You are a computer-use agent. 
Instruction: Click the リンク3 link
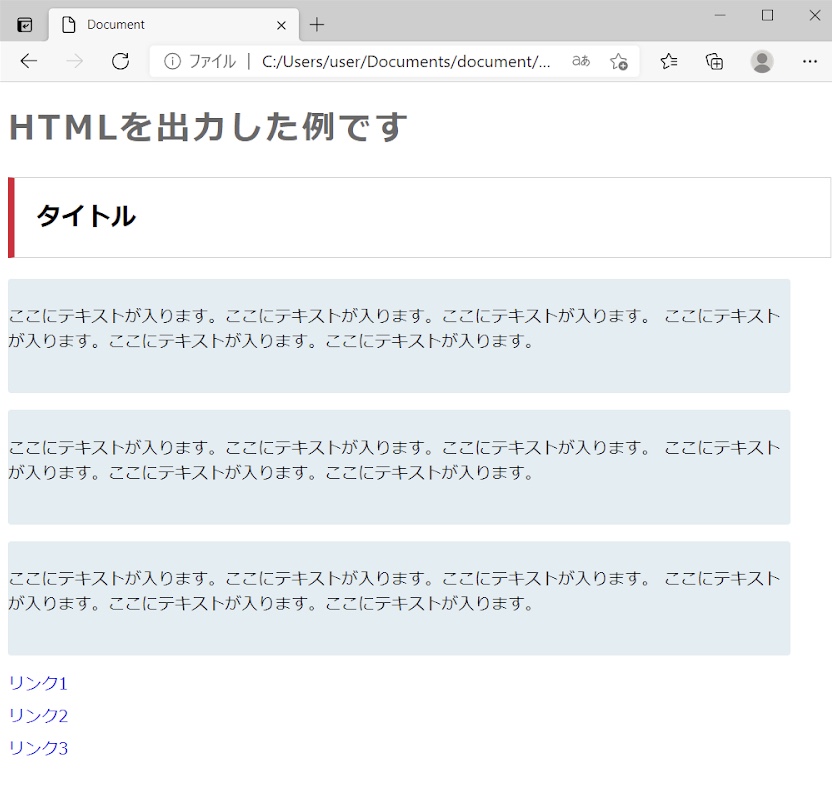pos(38,748)
